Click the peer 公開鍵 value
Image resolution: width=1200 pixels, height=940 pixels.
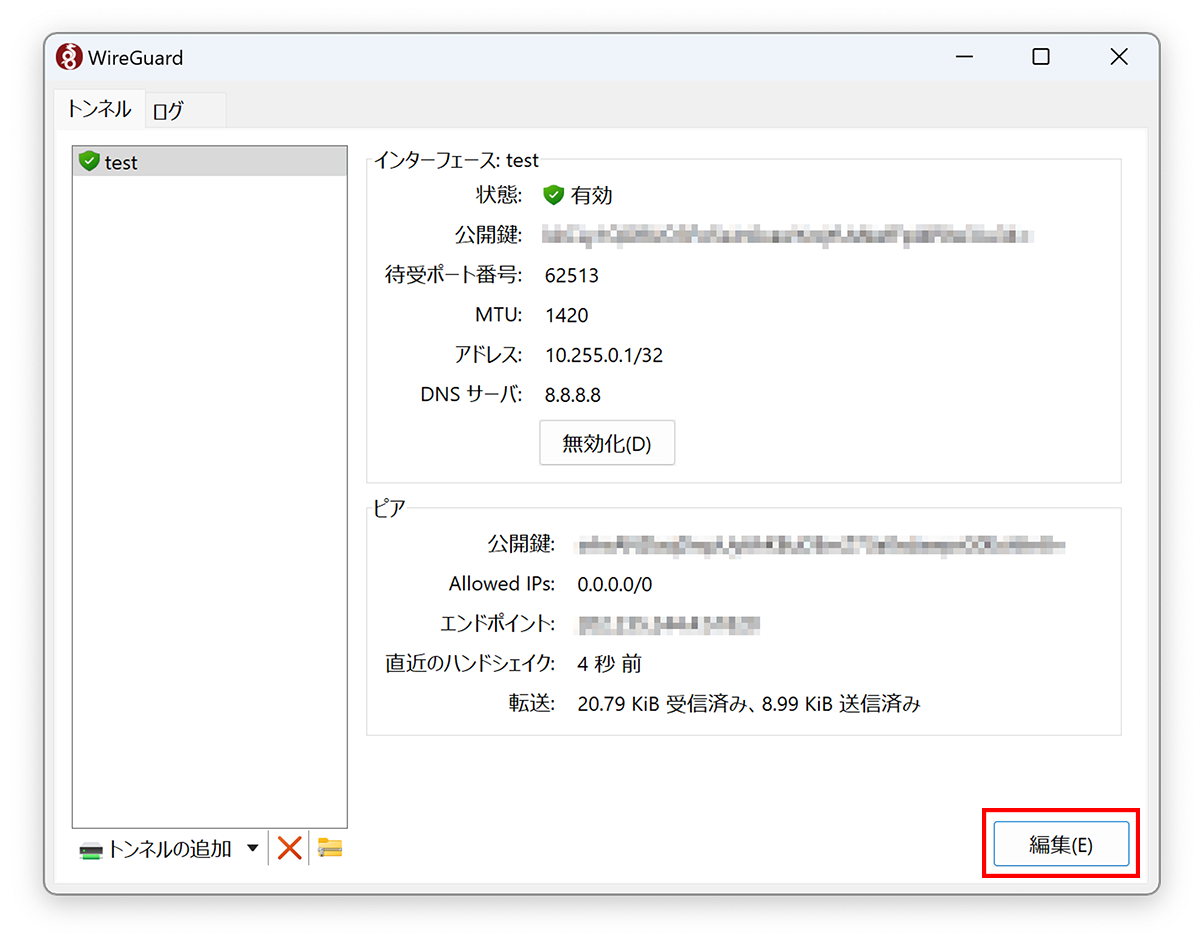point(820,545)
